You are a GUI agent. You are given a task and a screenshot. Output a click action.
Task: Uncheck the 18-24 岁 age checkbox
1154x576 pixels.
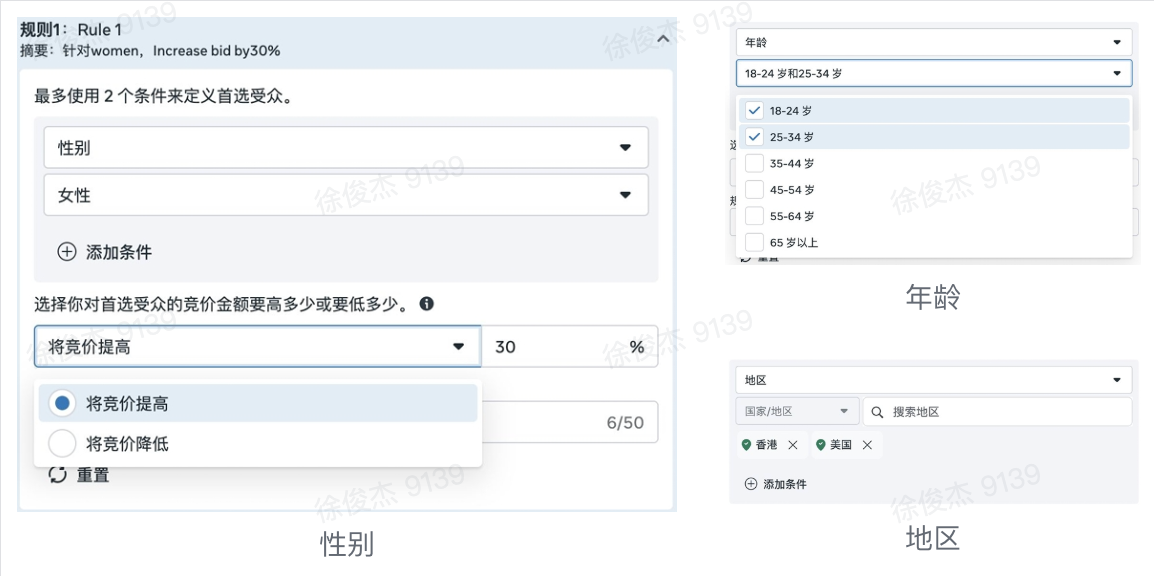[x=755, y=111]
